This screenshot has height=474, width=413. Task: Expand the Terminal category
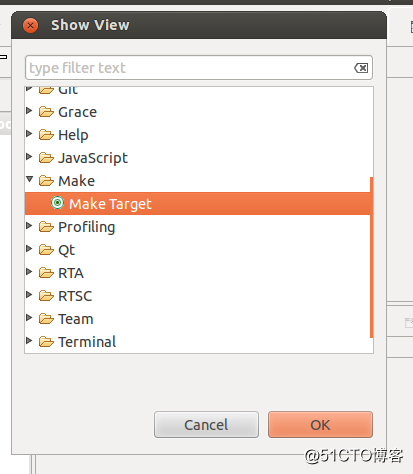point(29,340)
